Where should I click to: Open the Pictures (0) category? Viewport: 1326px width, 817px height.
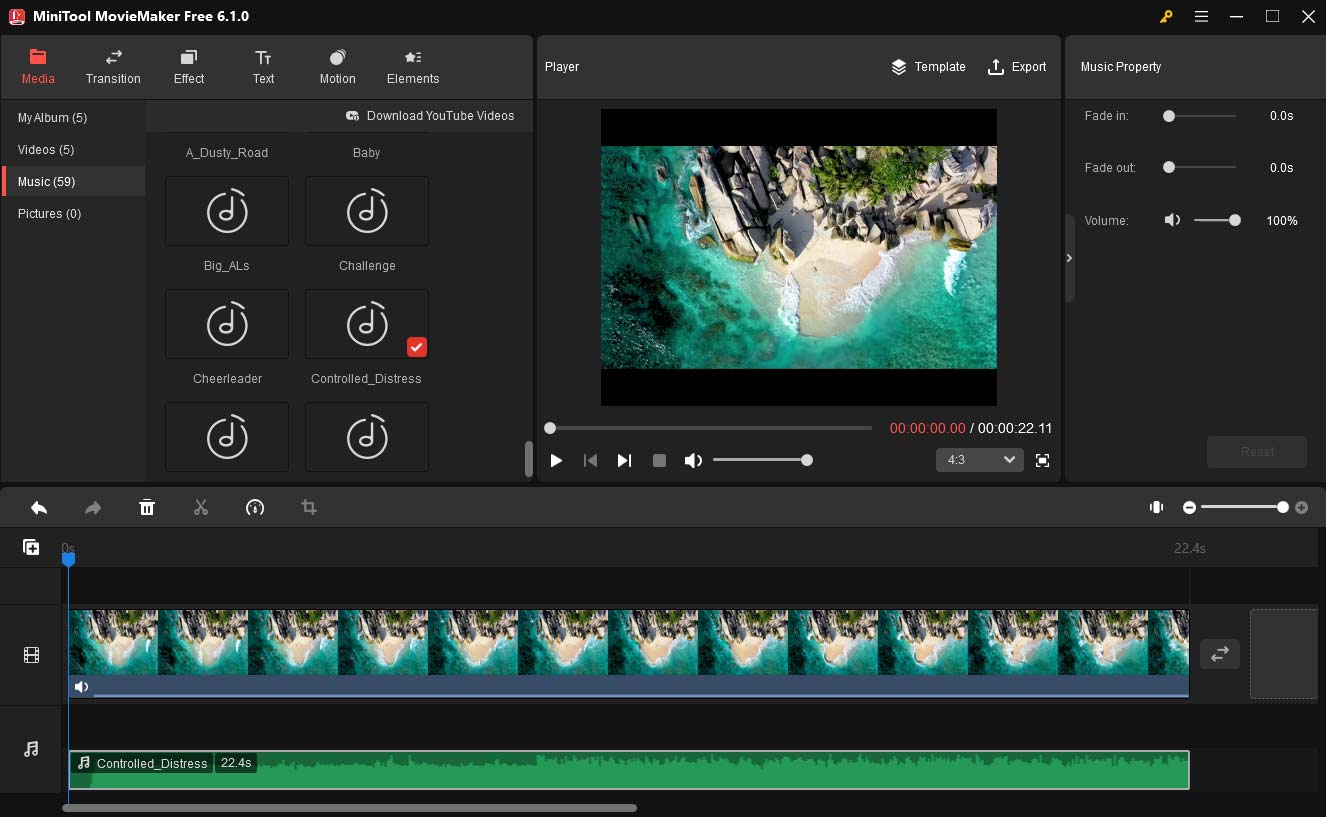pyautogui.click(x=49, y=214)
